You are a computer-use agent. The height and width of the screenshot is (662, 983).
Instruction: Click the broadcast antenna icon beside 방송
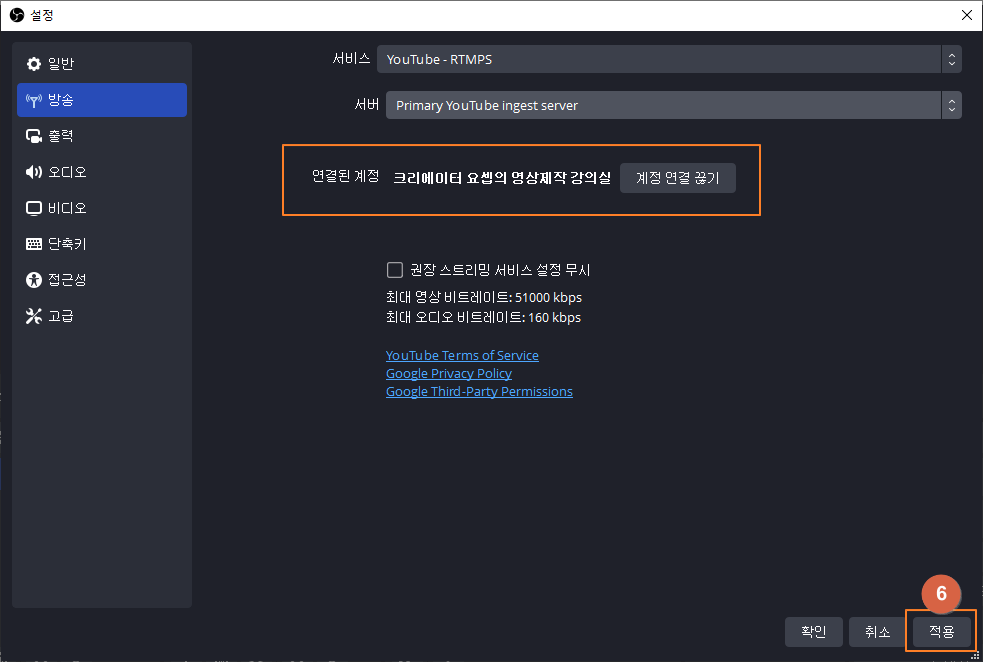click(33, 100)
